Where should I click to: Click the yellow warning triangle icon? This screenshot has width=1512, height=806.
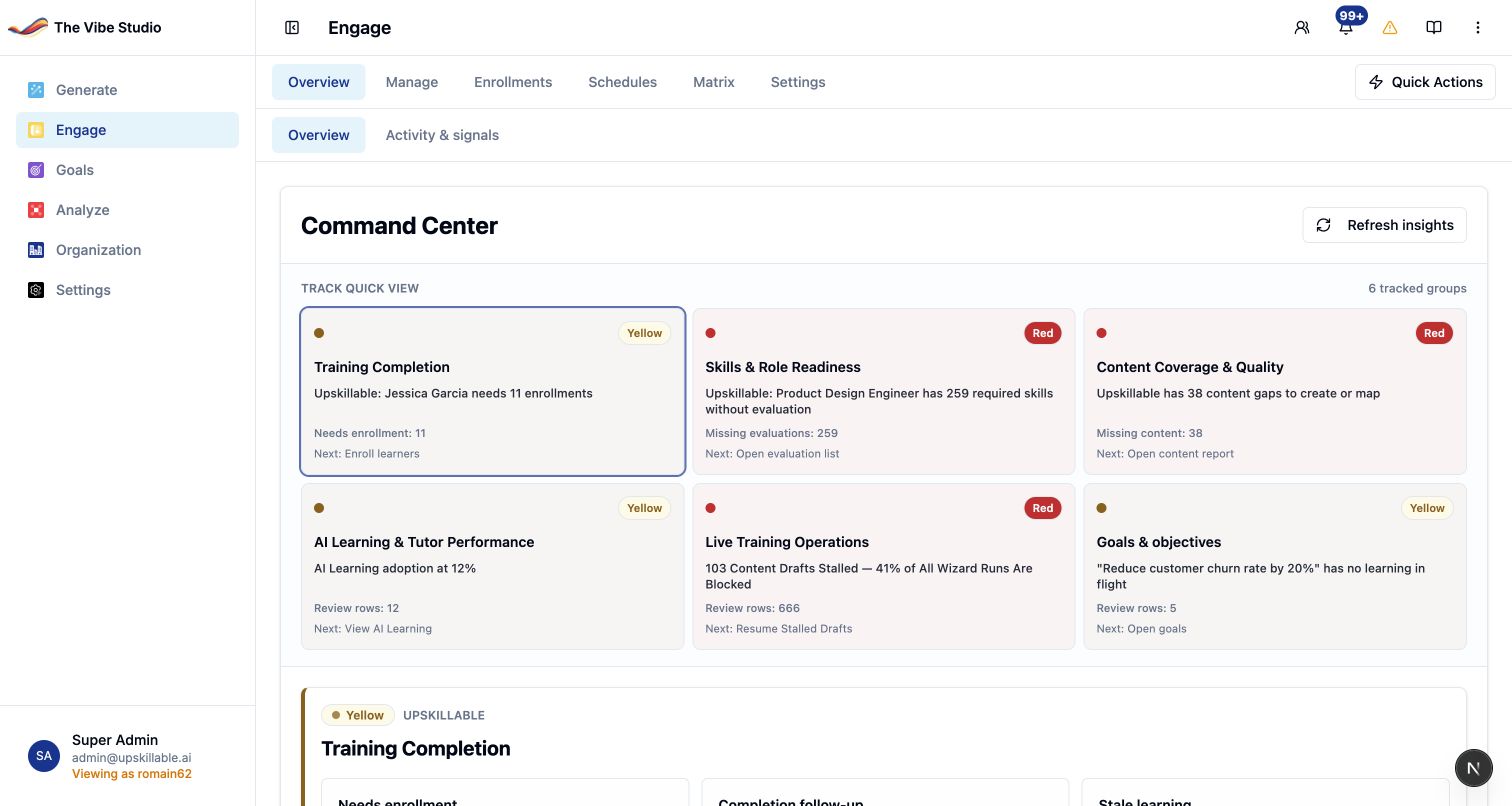[1390, 28]
